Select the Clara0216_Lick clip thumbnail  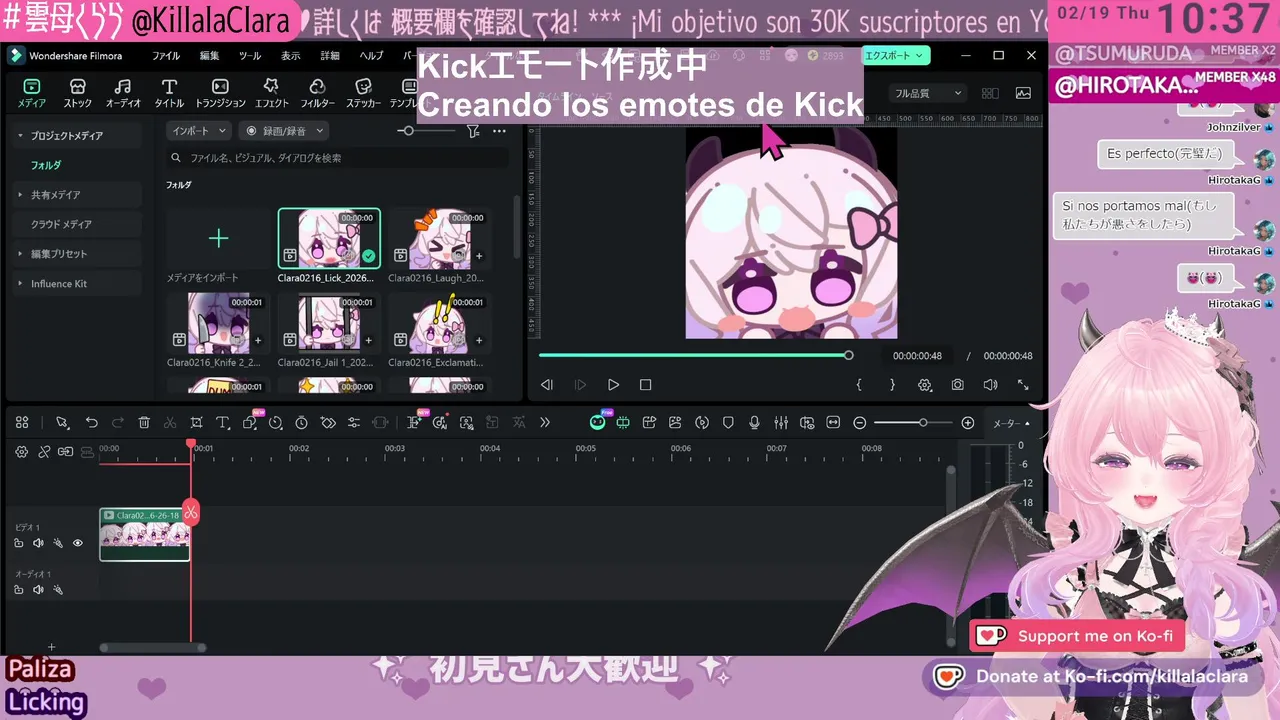click(329, 238)
